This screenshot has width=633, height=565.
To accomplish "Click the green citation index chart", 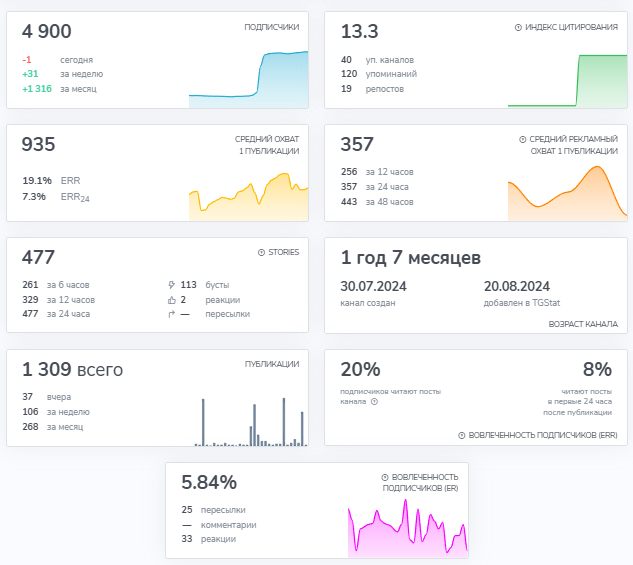I will point(568,81).
